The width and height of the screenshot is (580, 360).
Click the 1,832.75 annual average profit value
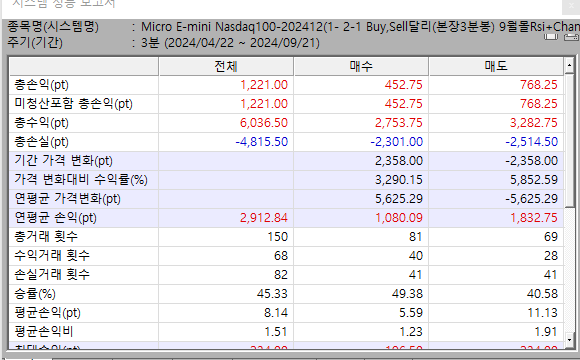tap(534, 218)
